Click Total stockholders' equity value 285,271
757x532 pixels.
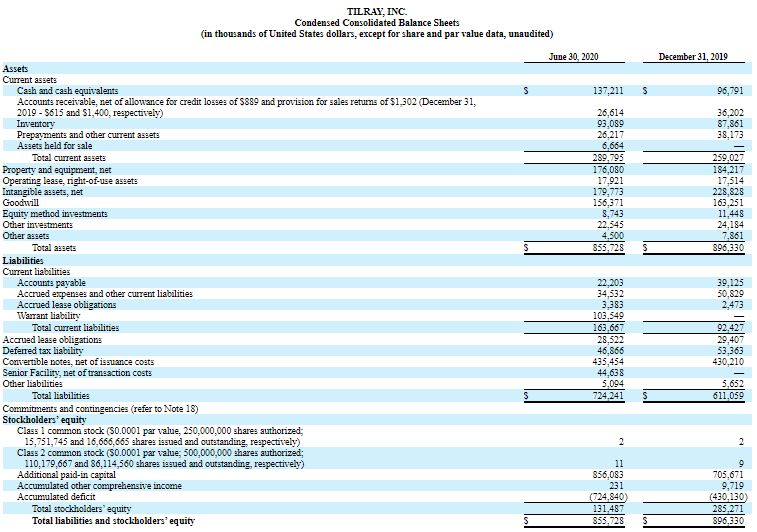[728, 509]
